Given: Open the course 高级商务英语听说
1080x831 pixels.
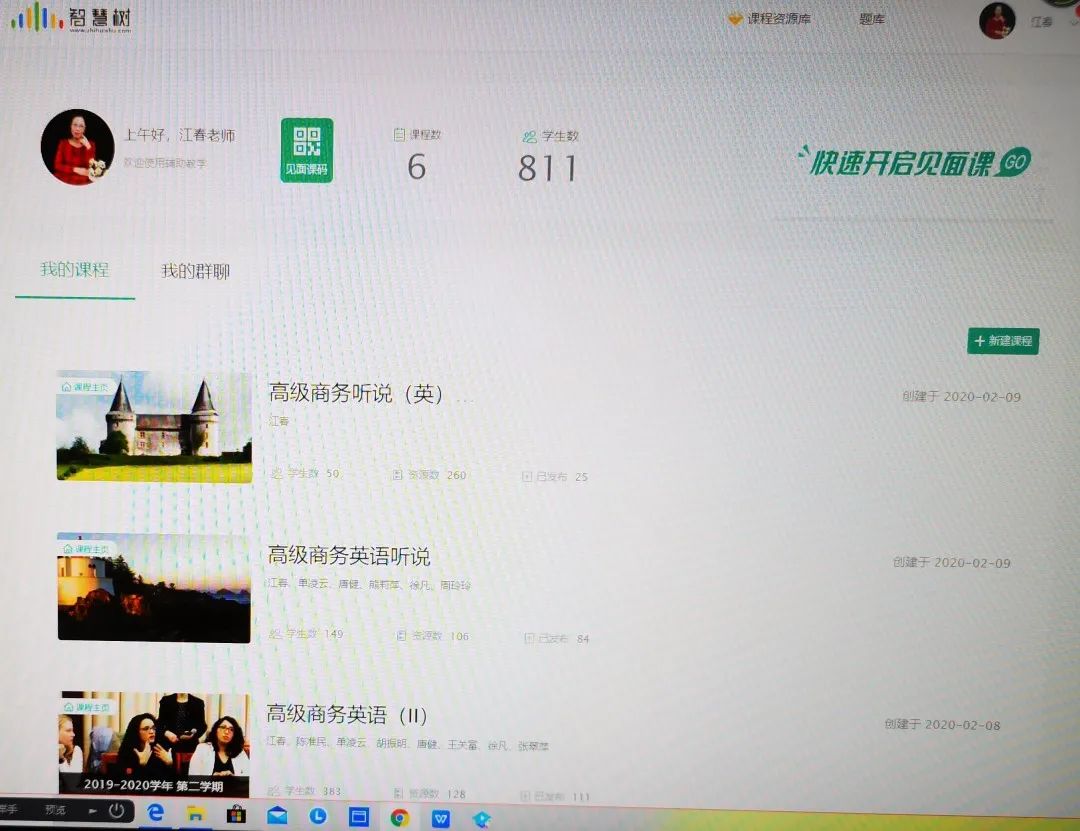Looking at the screenshot, I should 349,555.
